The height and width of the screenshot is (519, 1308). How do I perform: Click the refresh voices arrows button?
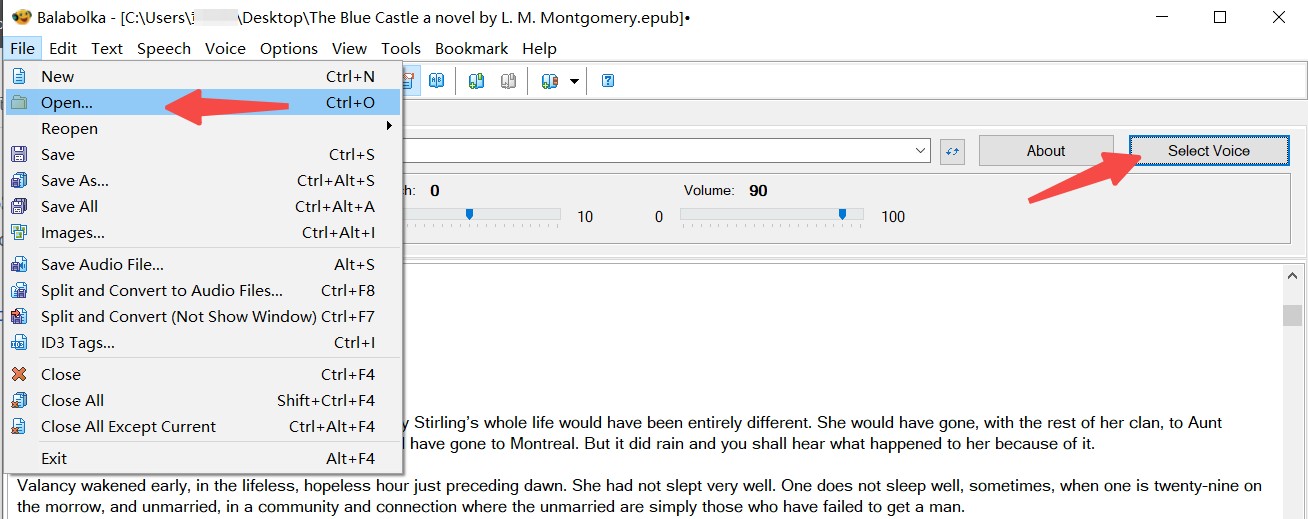[953, 151]
